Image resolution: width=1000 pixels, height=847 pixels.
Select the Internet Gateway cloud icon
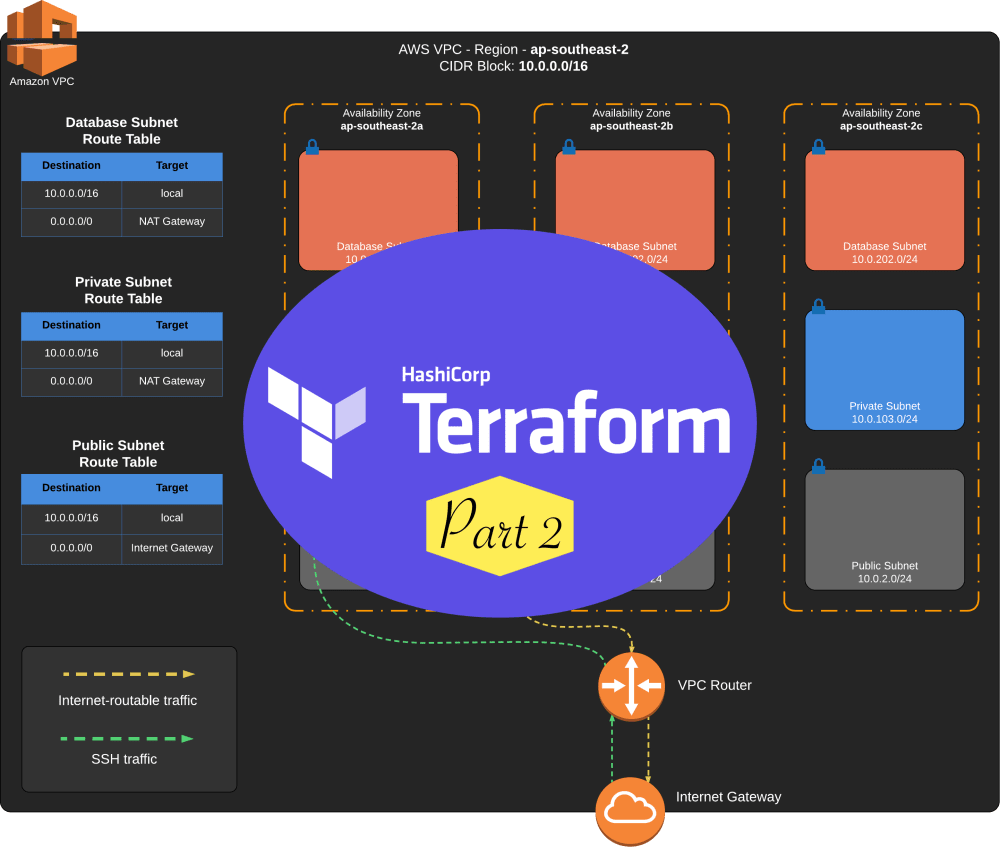coord(630,811)
